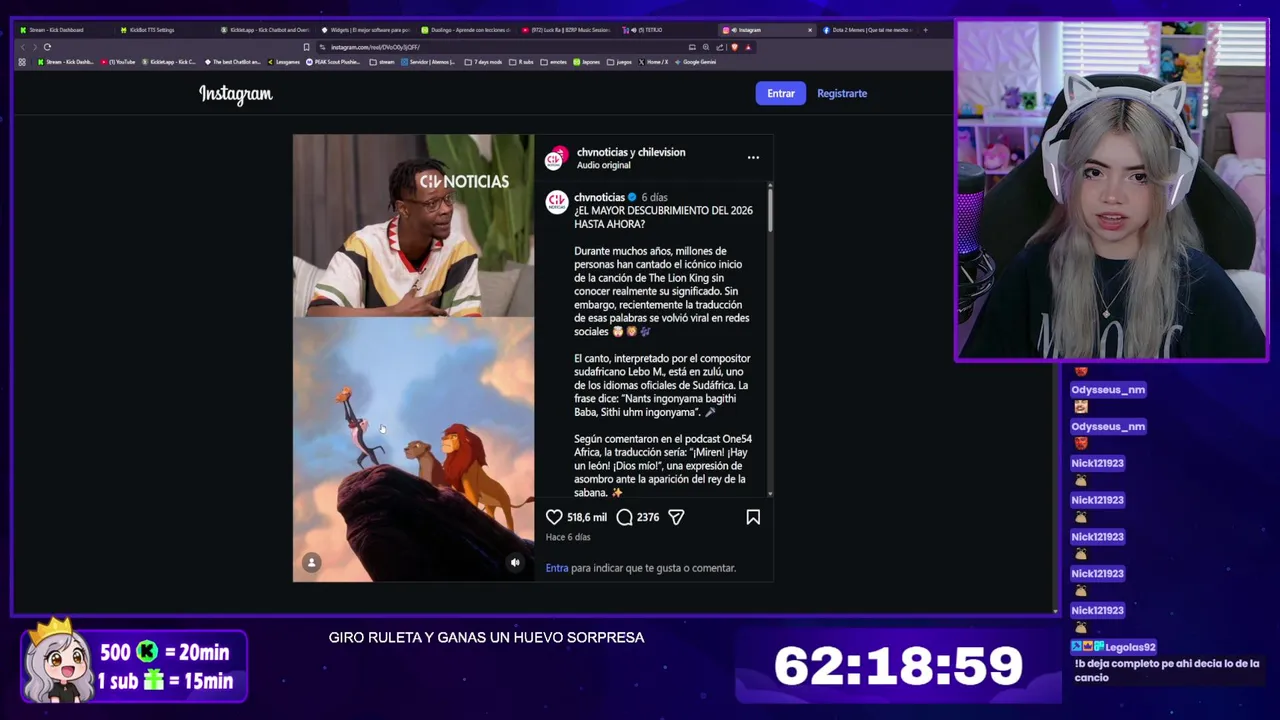
Task: Save the post with the bookmark icon
Action: coord(753,517)
